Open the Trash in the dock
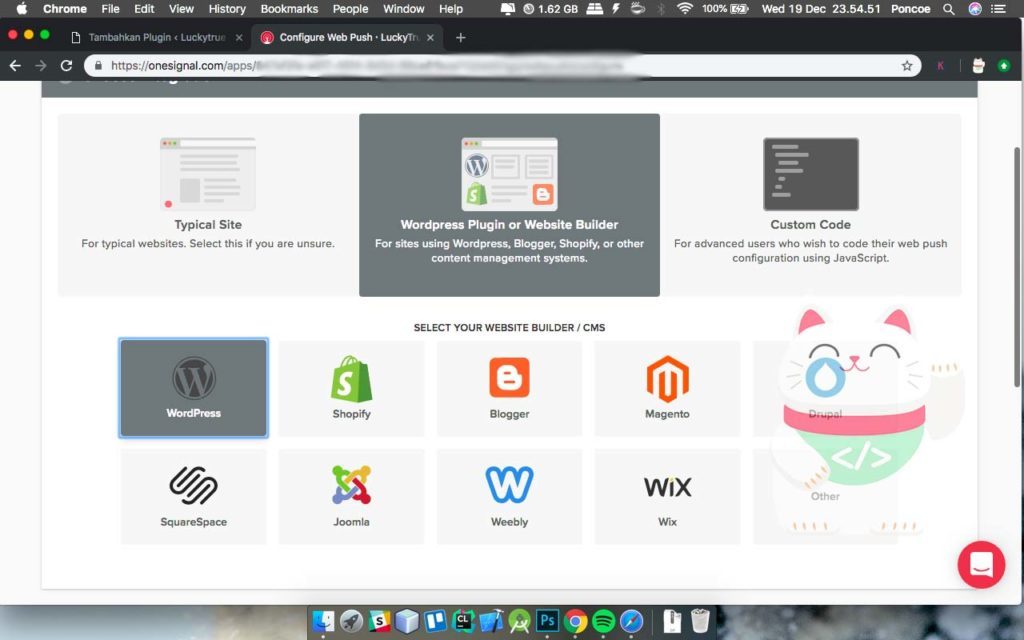 (699, 621)
